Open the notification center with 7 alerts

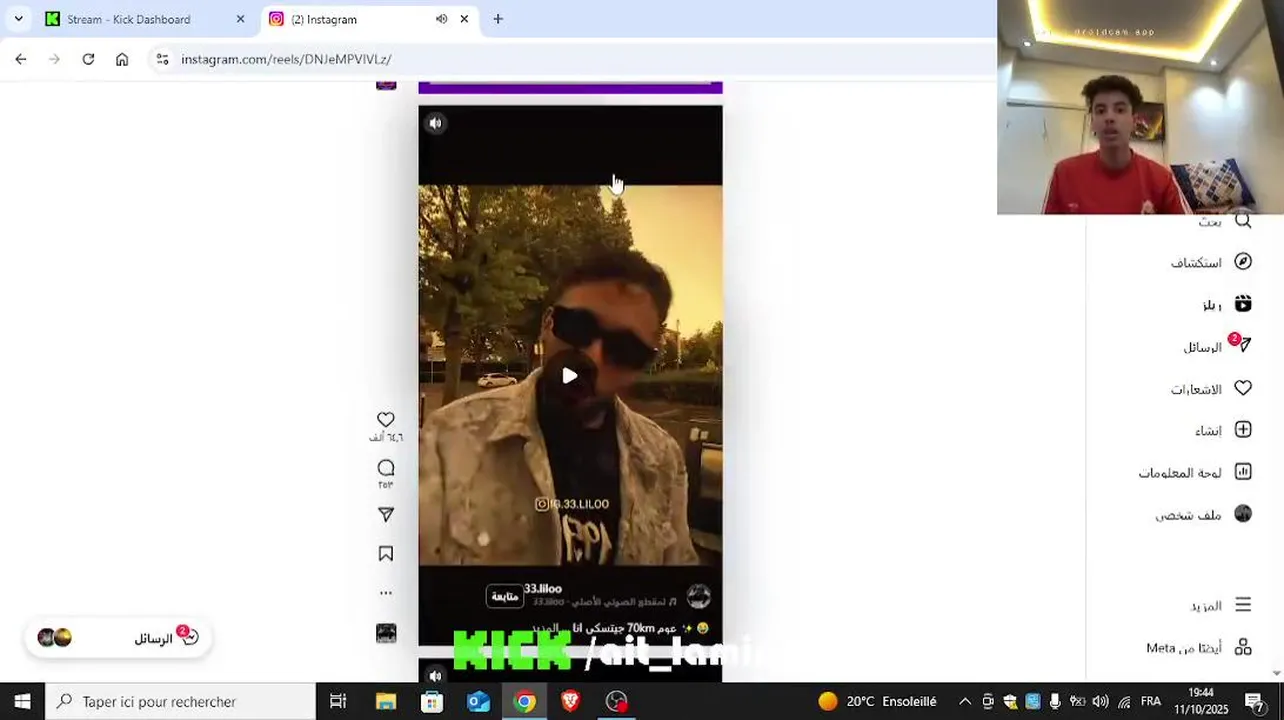pos(1256,701)
